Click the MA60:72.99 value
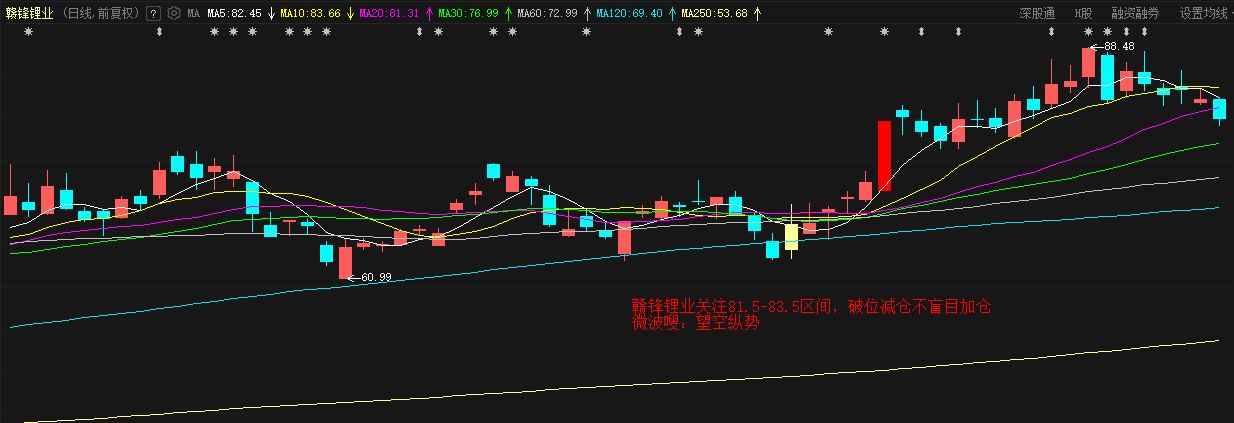The image size is (1234, 423). point(547,14)
